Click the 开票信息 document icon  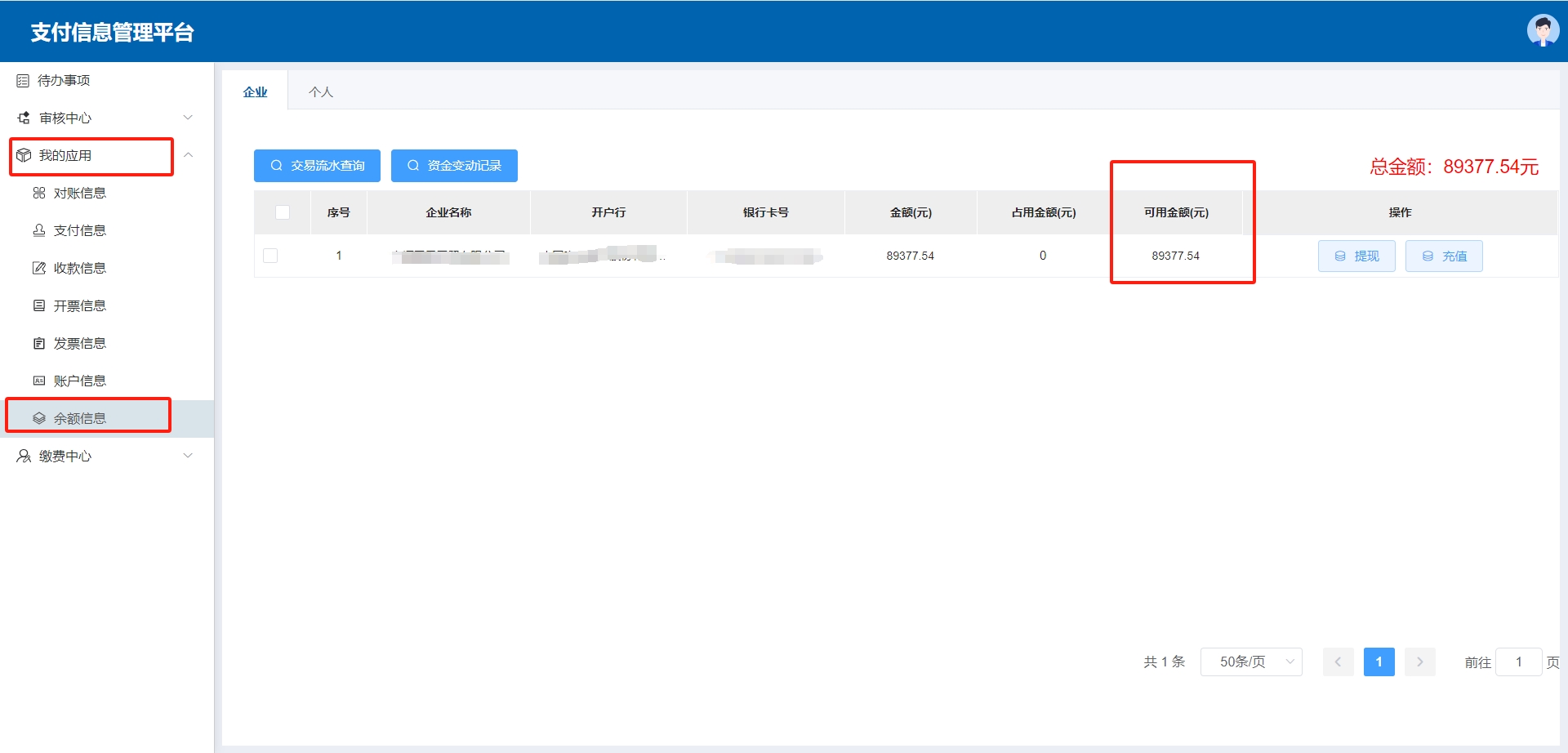click(38, 306)
